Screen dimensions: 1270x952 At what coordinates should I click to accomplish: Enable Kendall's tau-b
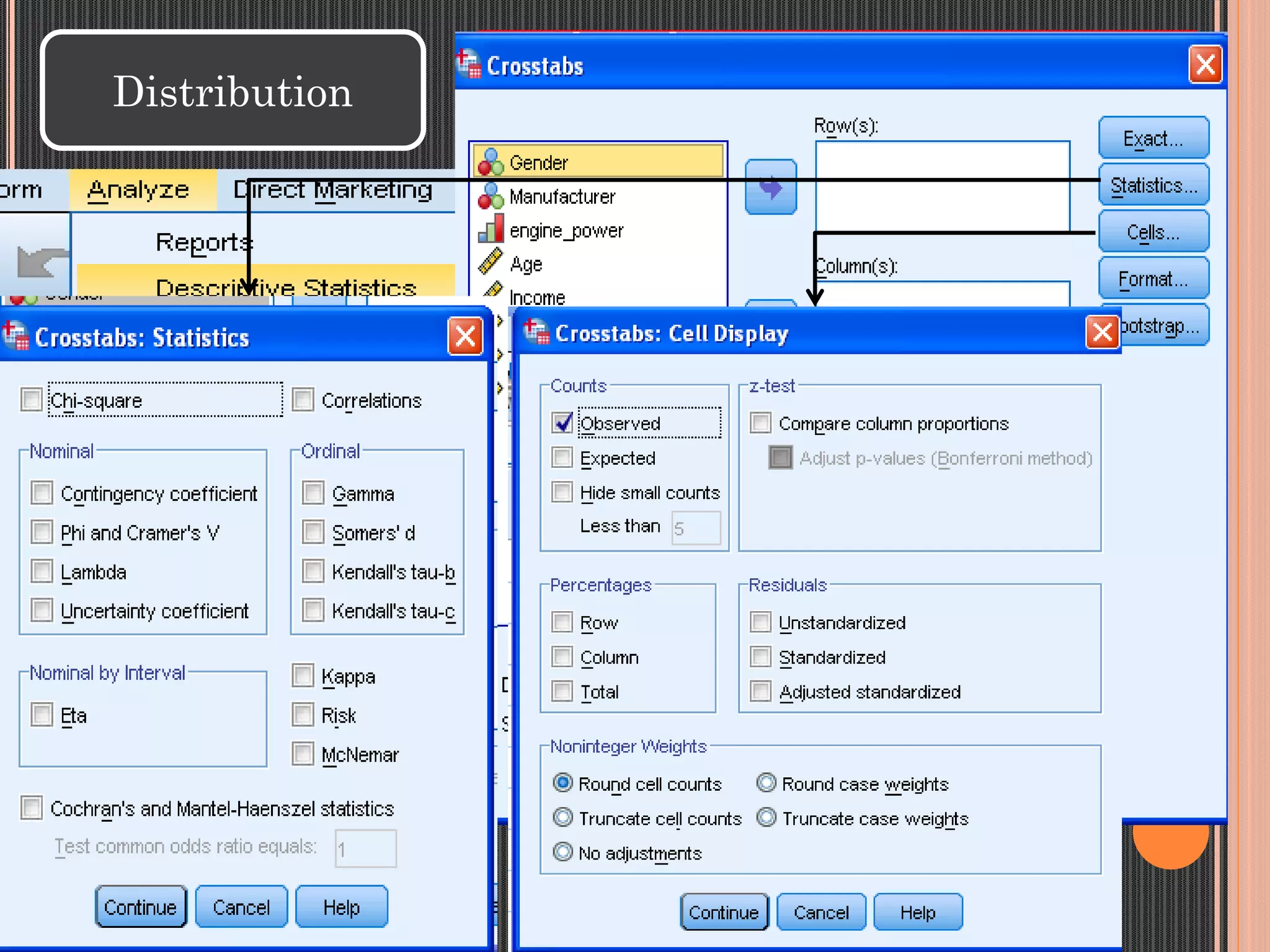(x=313, y=571)
